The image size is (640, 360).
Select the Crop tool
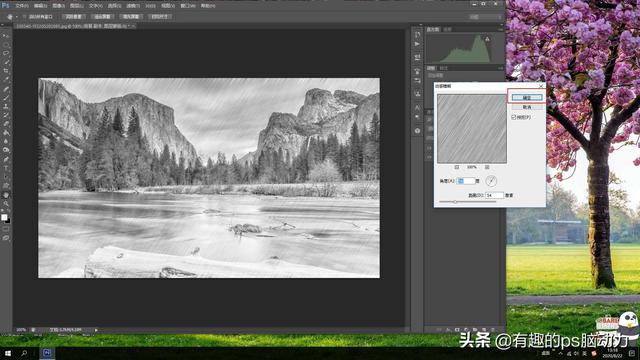pyautogui.click(x=6, y=71)
